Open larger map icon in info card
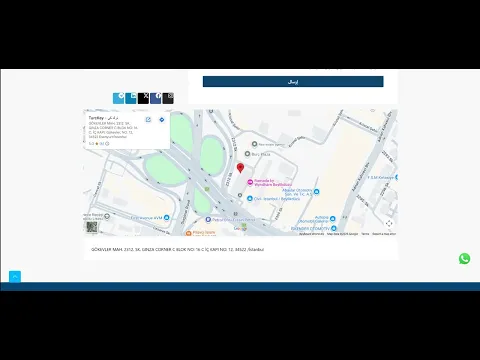 coord(148,120)
